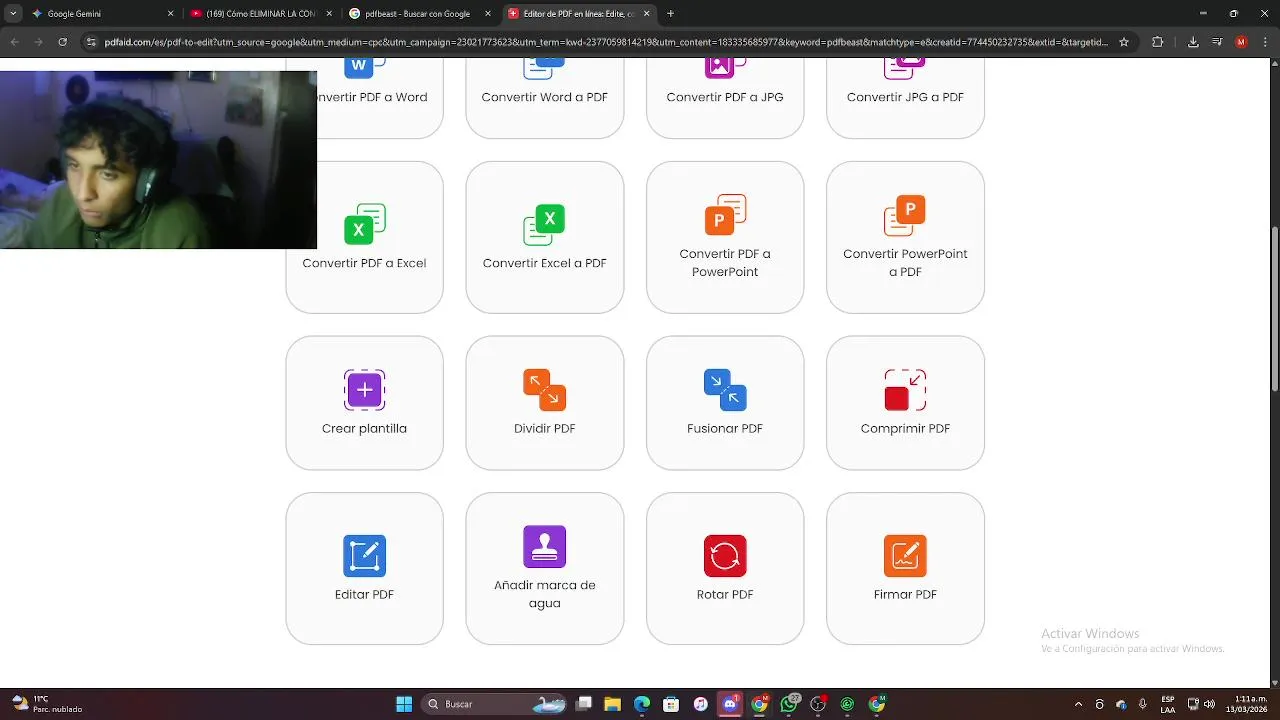Open a new browser tab
This screenshot has height=720, width=1280.
point(670,14)
